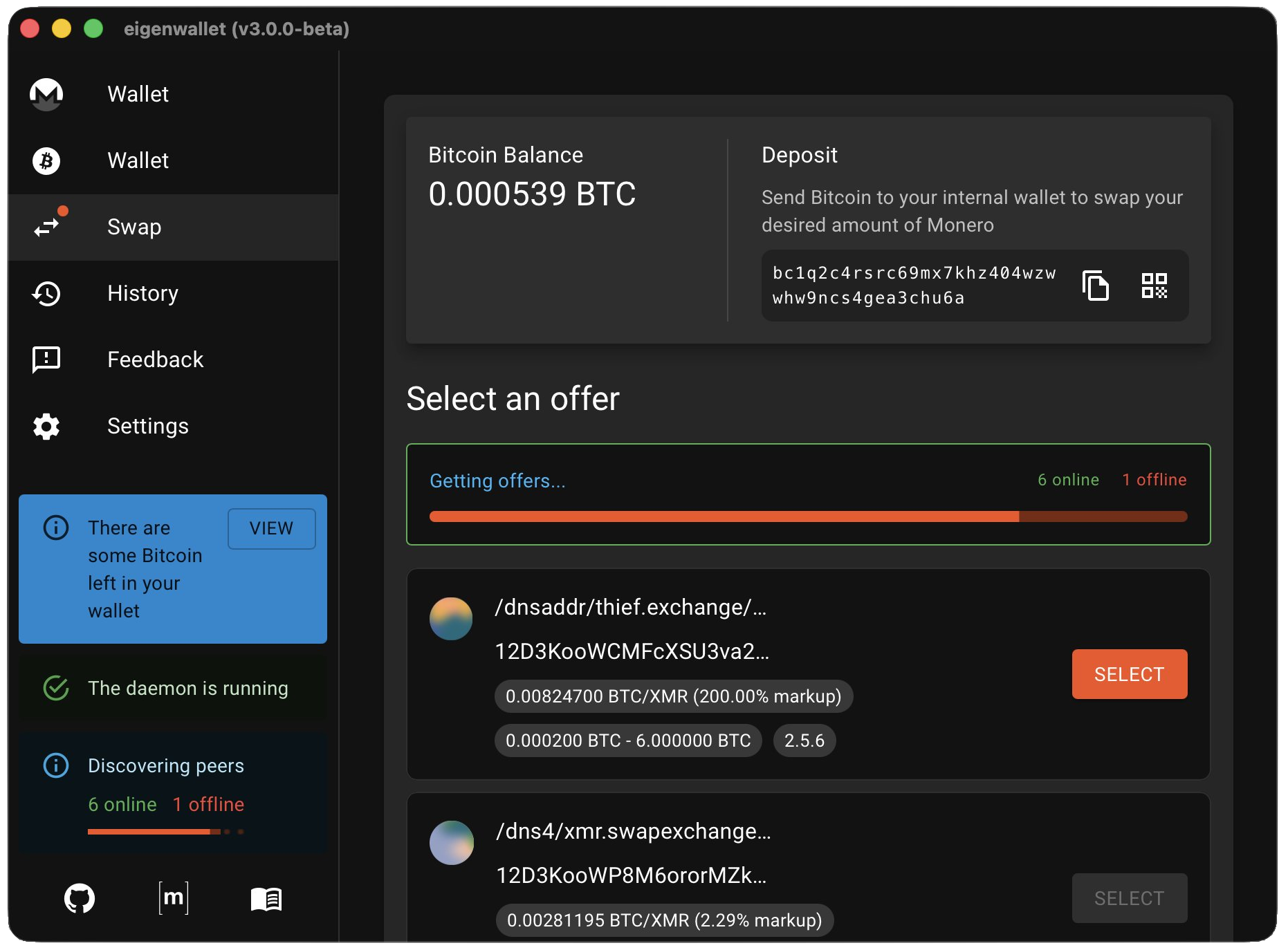The height and width of the screenshot is (950, 1288).
Task: Click the 1 offline peer count label
Action: (1154, 479)
